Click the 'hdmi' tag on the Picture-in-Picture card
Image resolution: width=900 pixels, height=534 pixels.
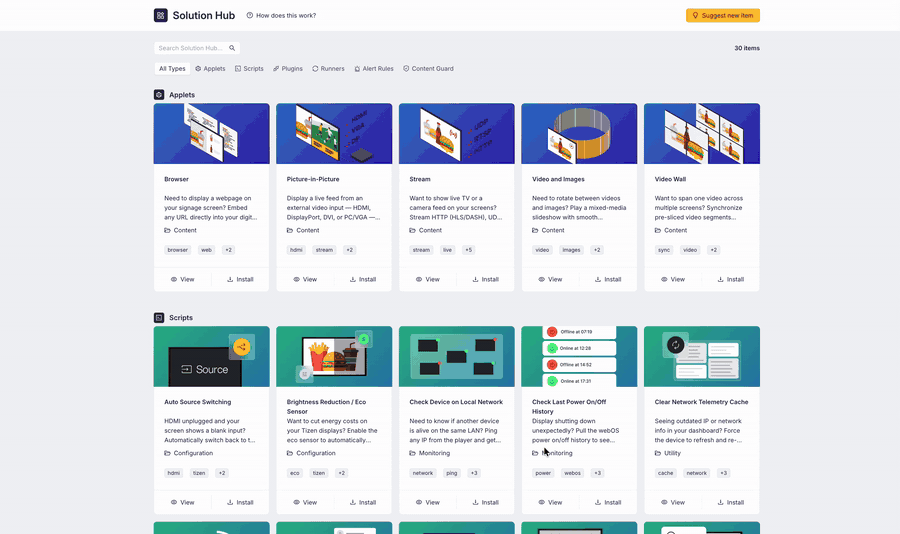coord(296,250)
